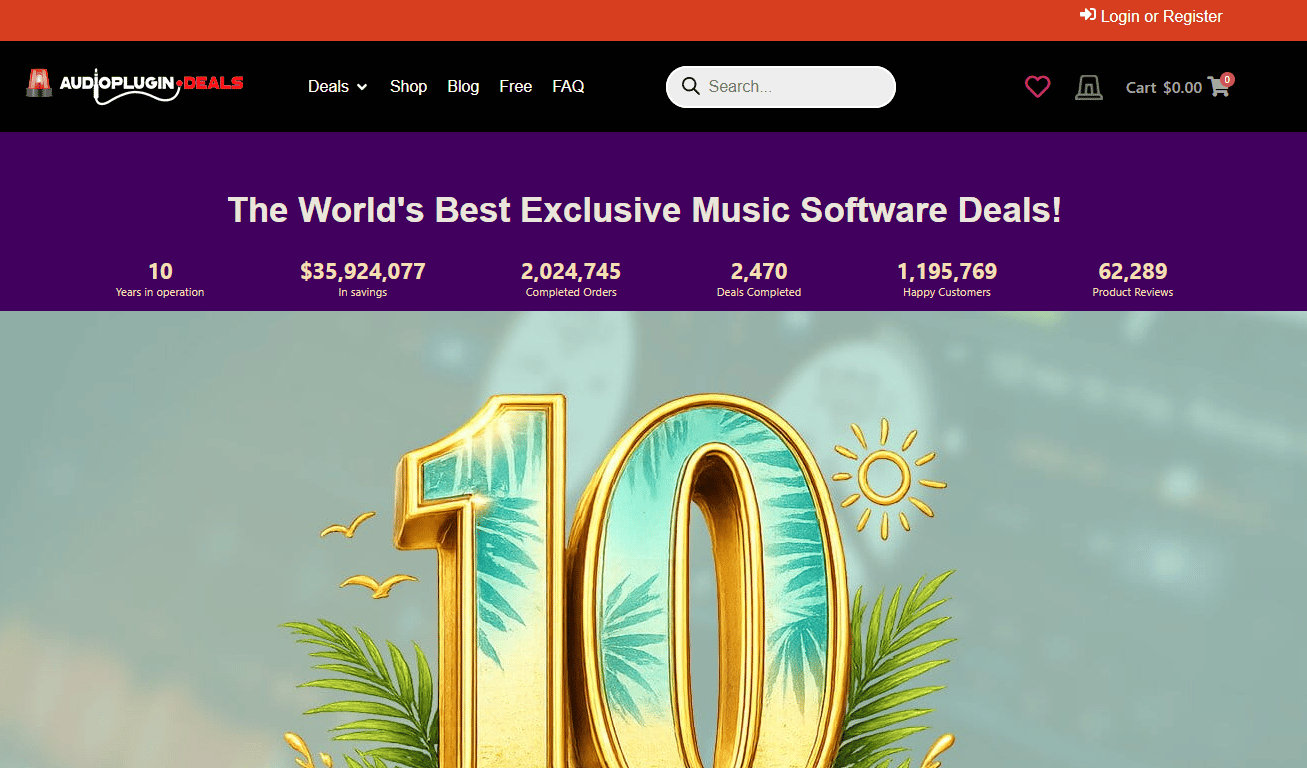Click the '1,195,769' happy customers figure

(947, 271)
